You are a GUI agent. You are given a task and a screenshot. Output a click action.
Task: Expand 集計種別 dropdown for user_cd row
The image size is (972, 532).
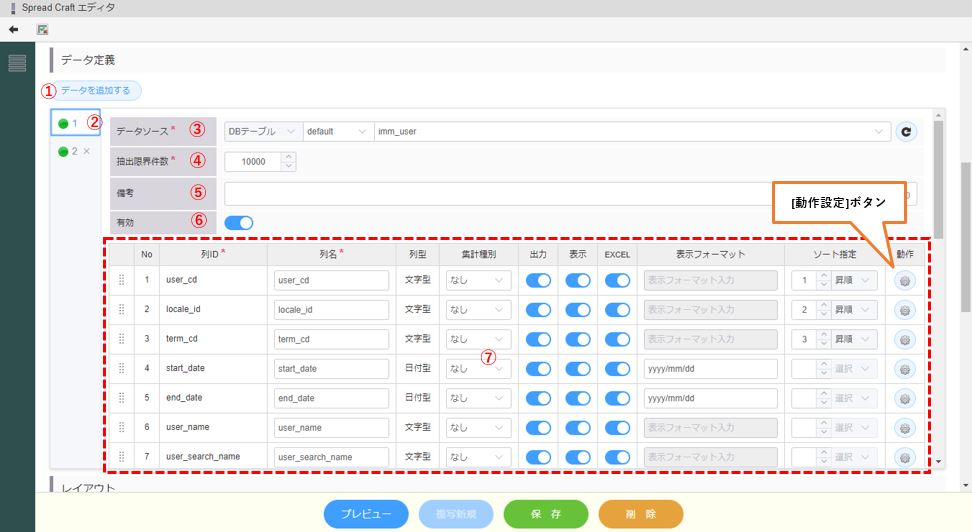(x=475, y=281)
